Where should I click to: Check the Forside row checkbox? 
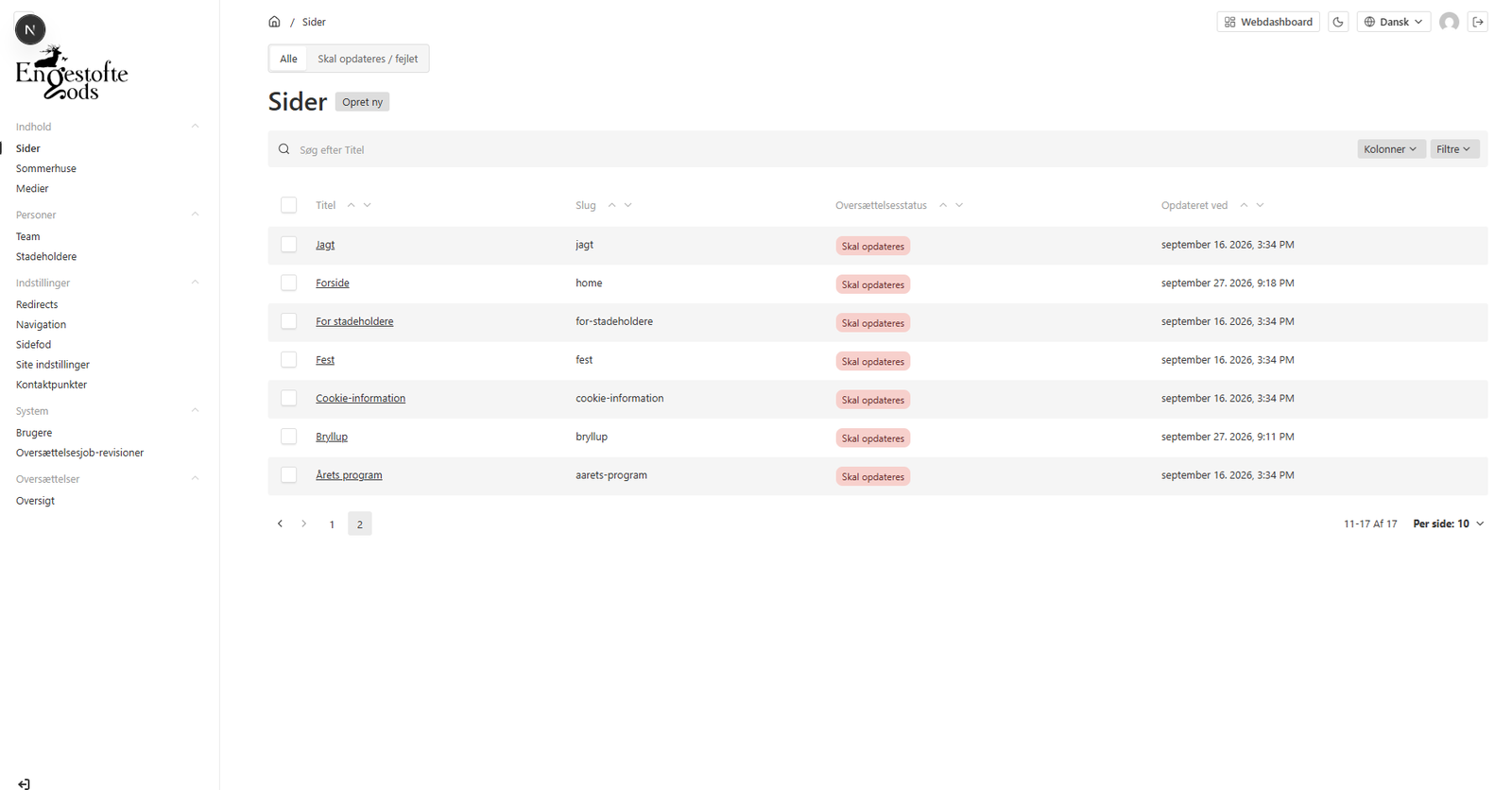pyautogui.click(x=289, y=283)
